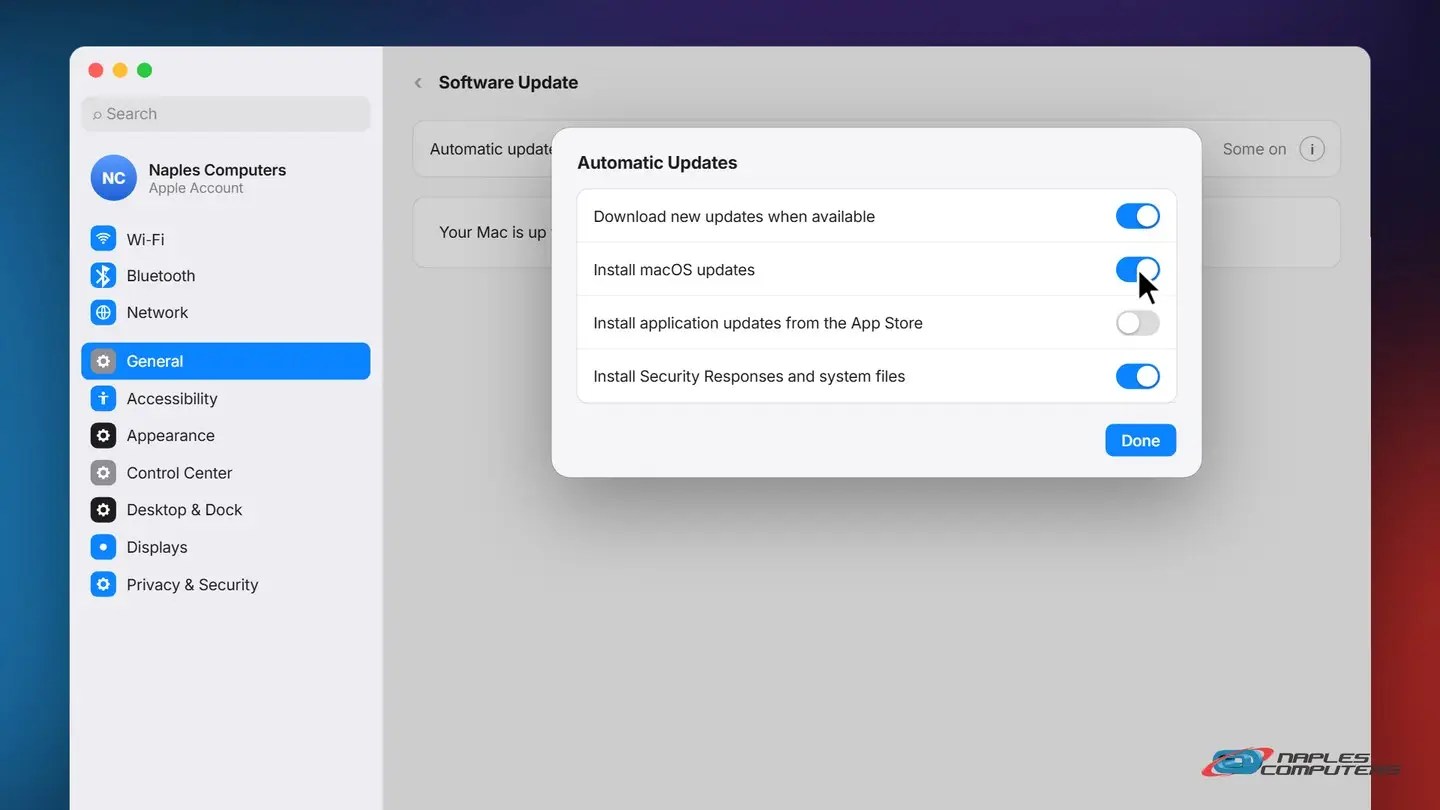
Task: Select Wi-Fi label in the sidebar
Action: coord(145,239)
